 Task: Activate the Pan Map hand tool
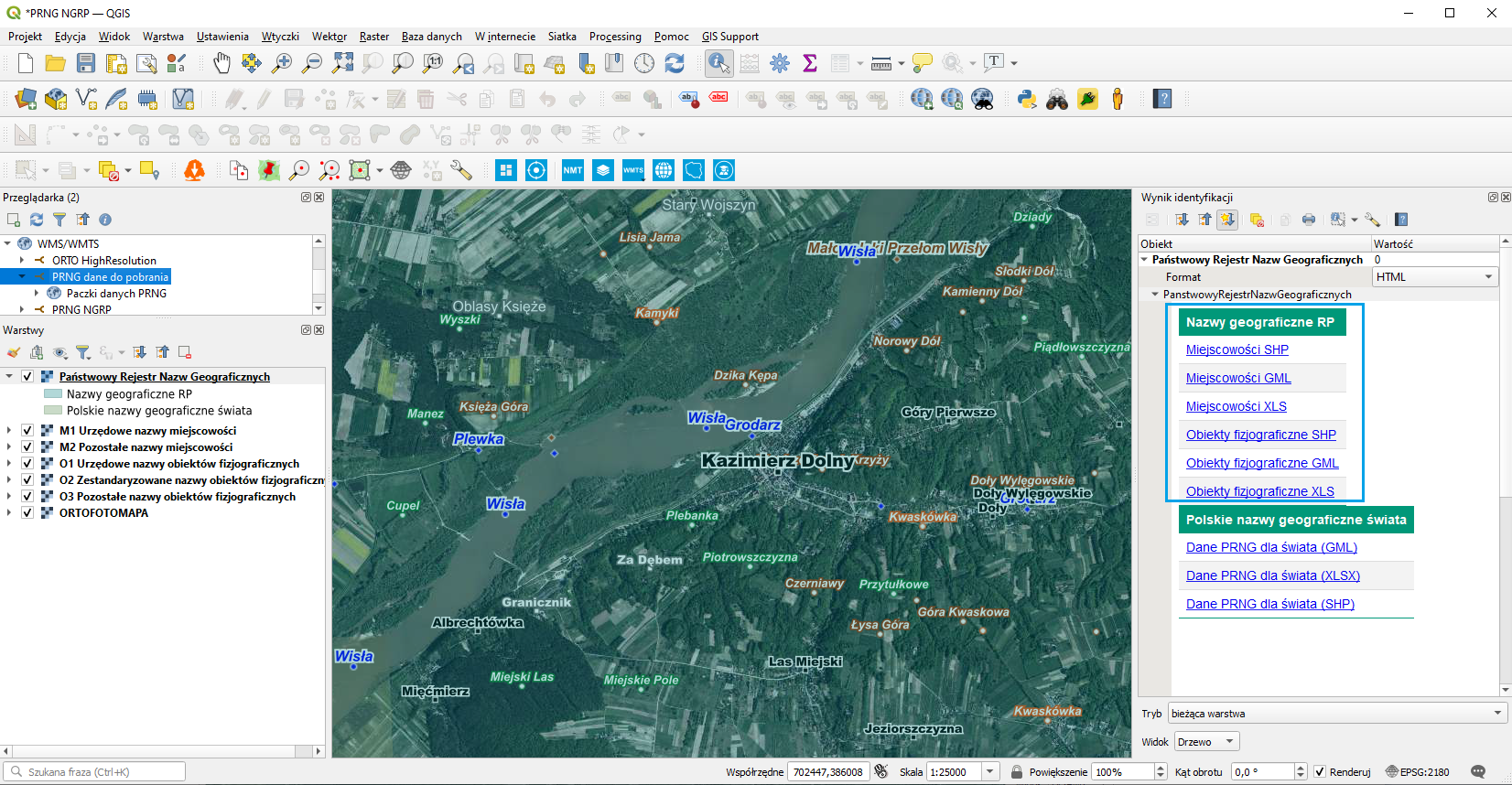pyautogui.click(x=221, y=63)
